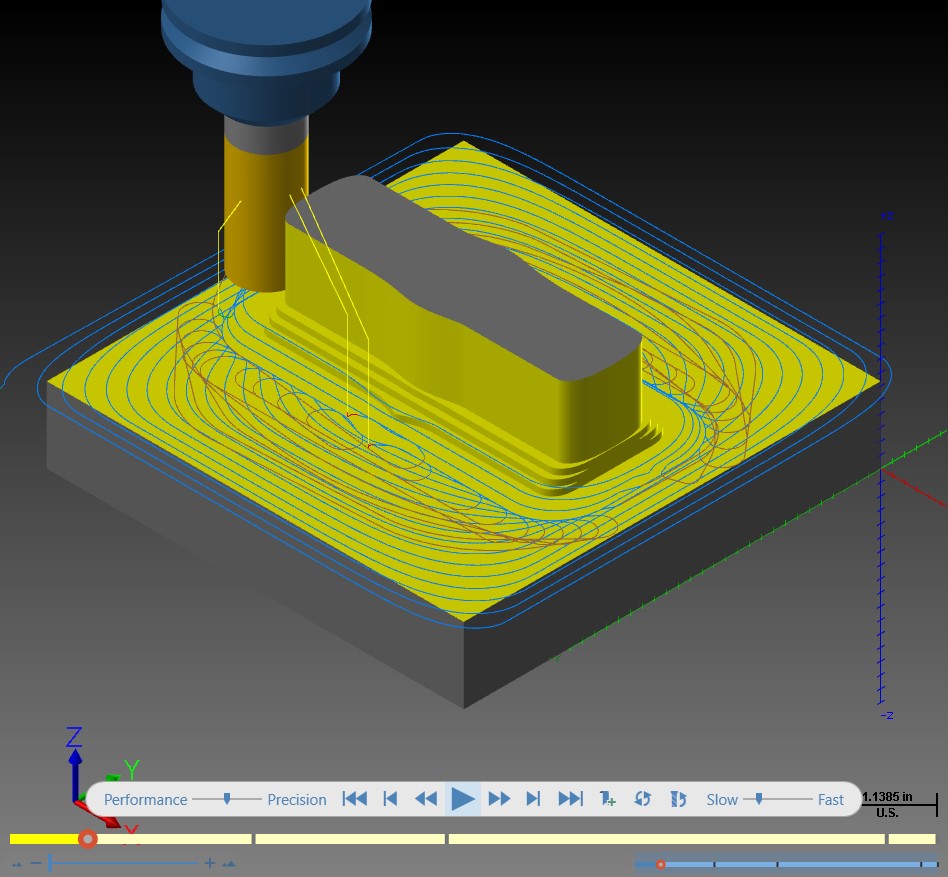
Task: Click the fast-forward double-arrow icon
Action: click(x=499, y=799)
